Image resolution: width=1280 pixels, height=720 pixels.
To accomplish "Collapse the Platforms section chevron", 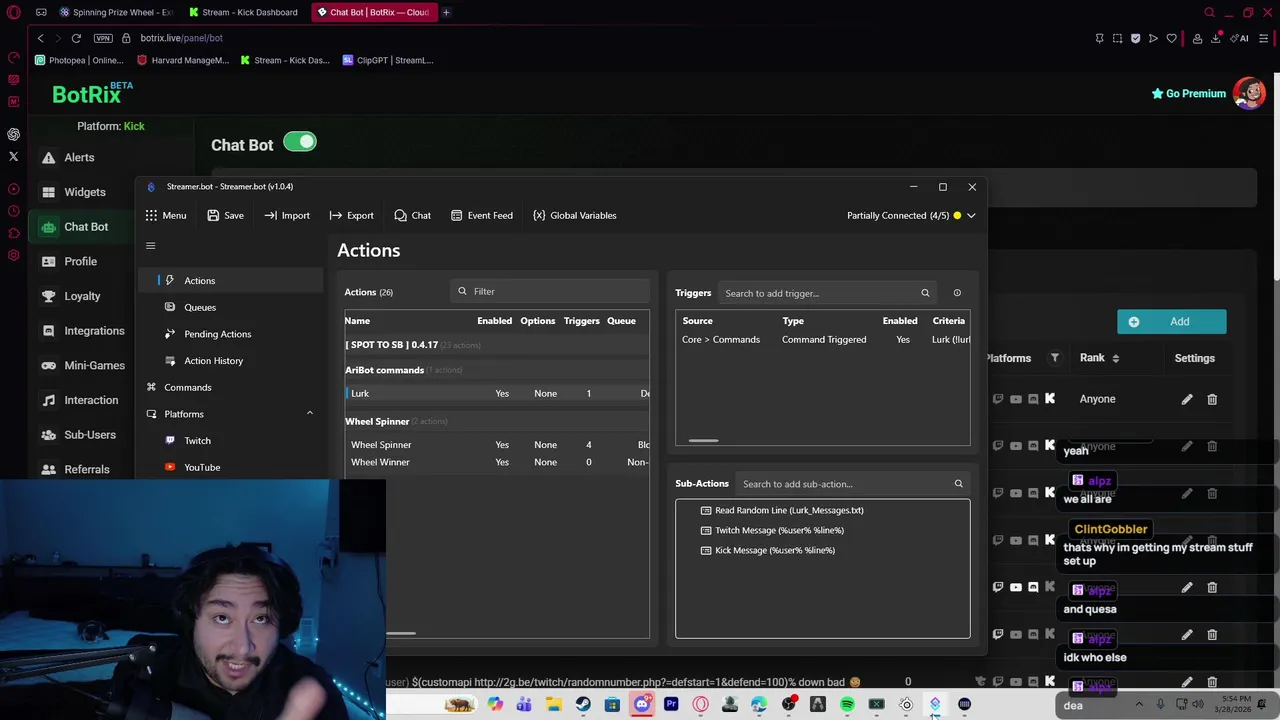I will 309,413.
